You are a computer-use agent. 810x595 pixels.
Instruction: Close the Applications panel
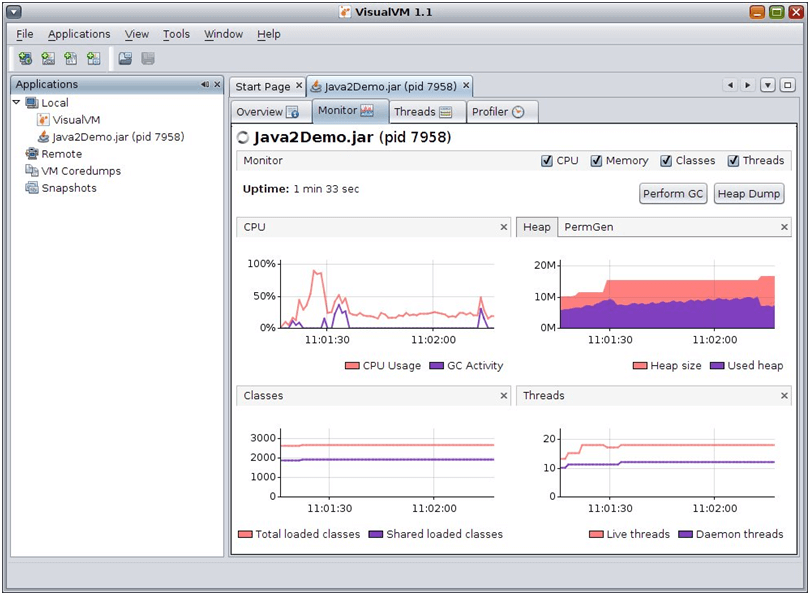217,84
